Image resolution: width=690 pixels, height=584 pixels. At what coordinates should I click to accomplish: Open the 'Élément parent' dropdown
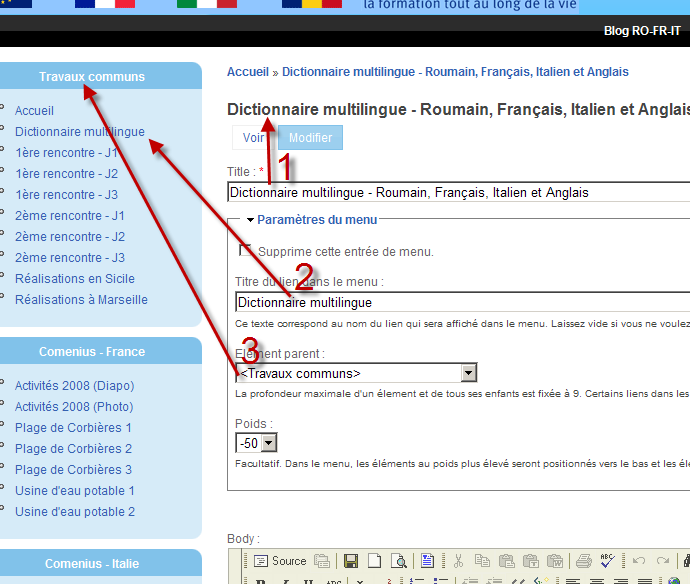tap(468, 373)
